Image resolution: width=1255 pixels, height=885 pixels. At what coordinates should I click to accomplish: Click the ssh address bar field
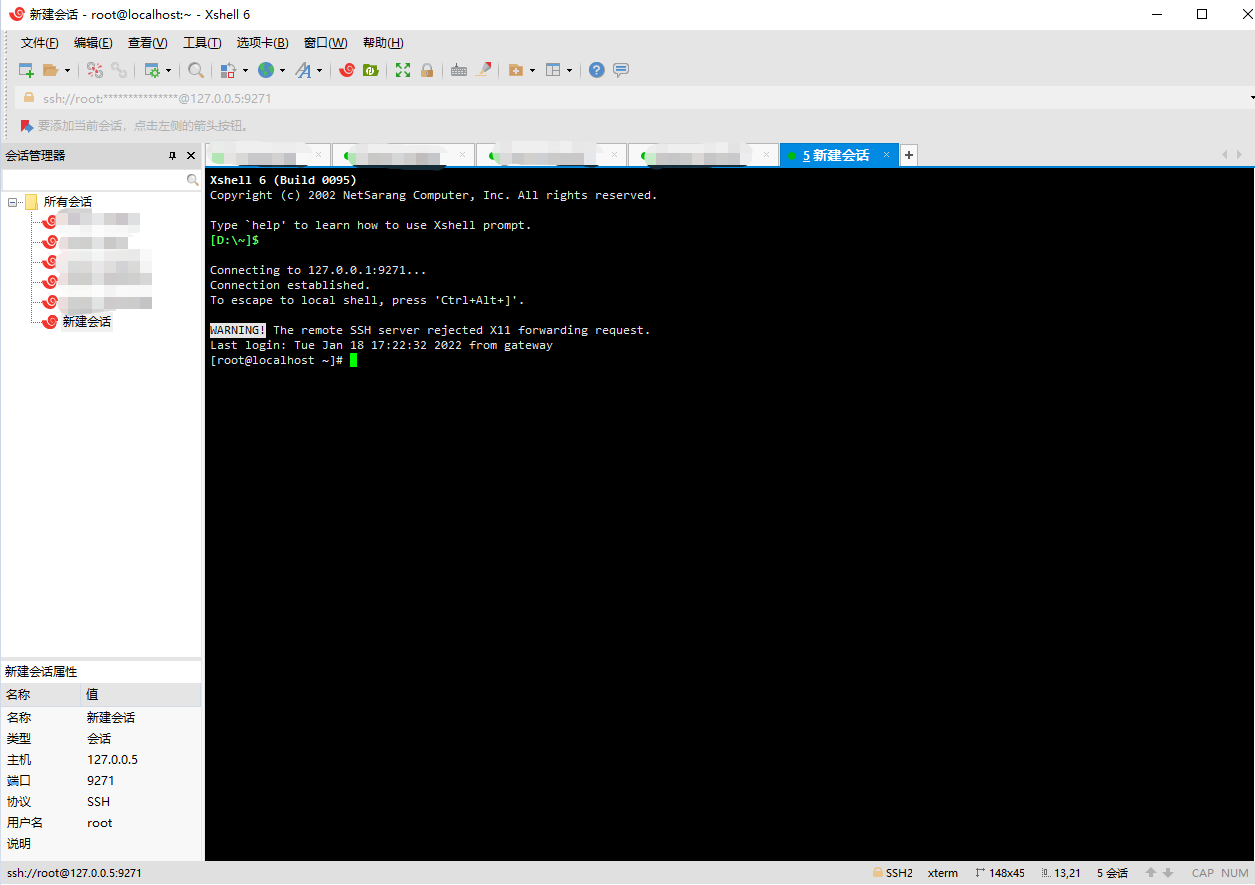[x=630, y=98]
